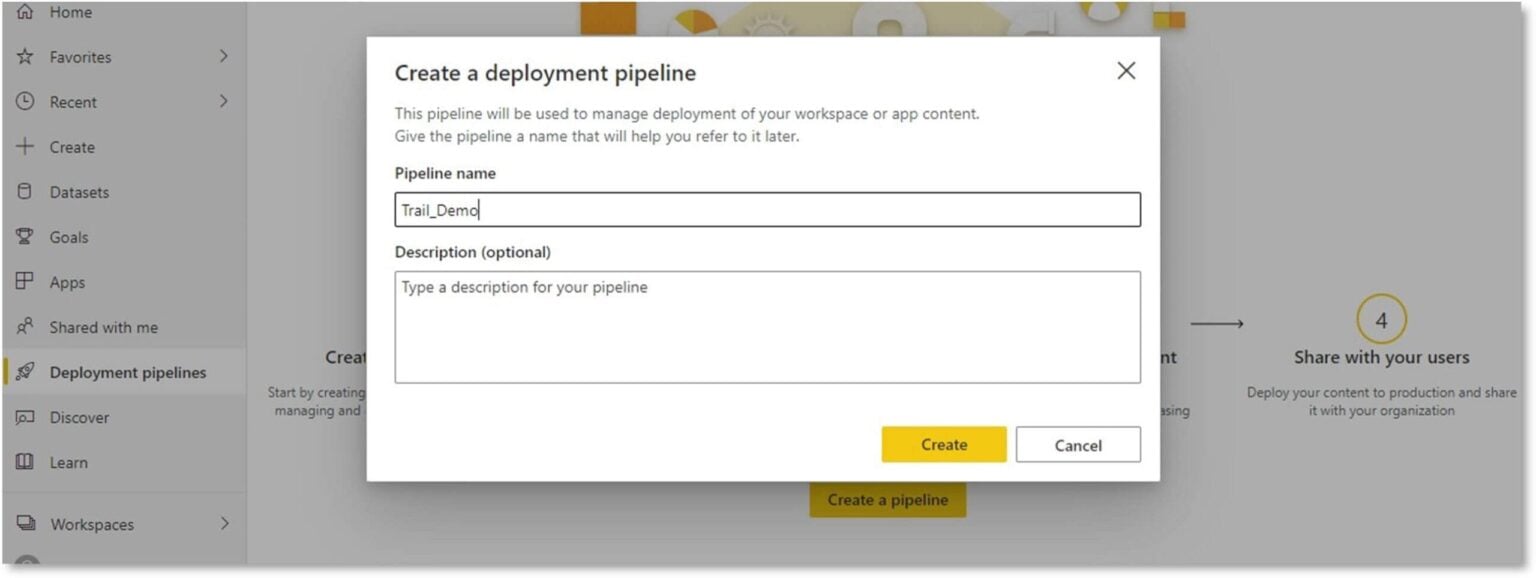Expand the Workspaces panel

[222, 524]
